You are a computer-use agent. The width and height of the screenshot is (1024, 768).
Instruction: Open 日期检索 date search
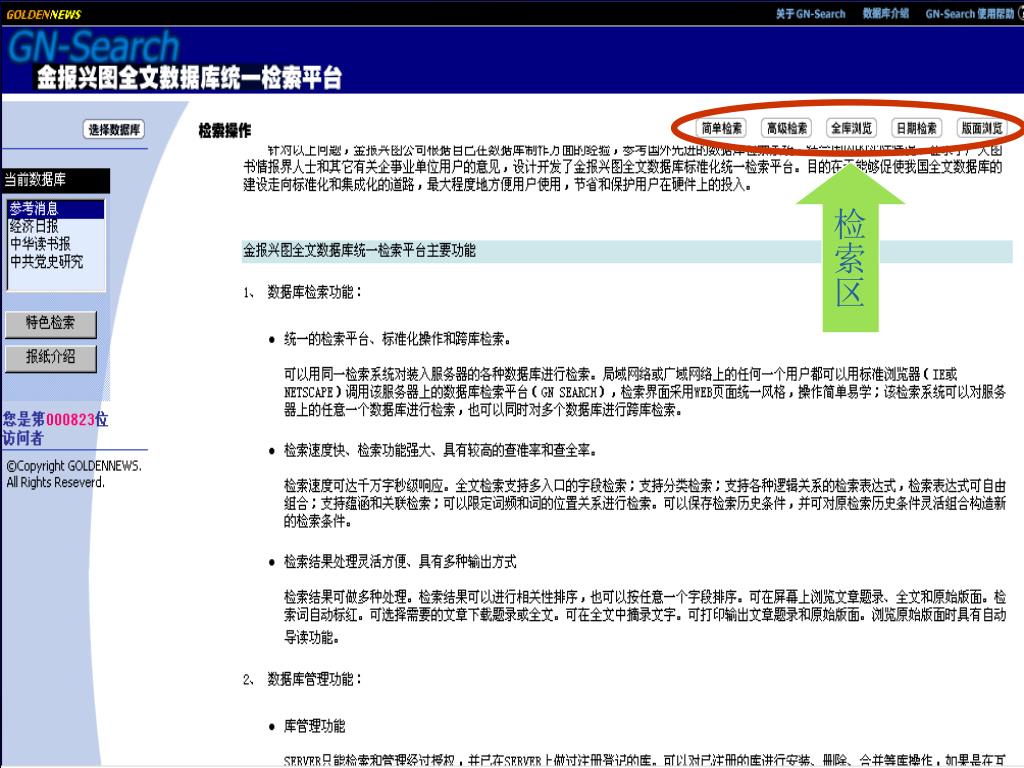tap(916, 128)
